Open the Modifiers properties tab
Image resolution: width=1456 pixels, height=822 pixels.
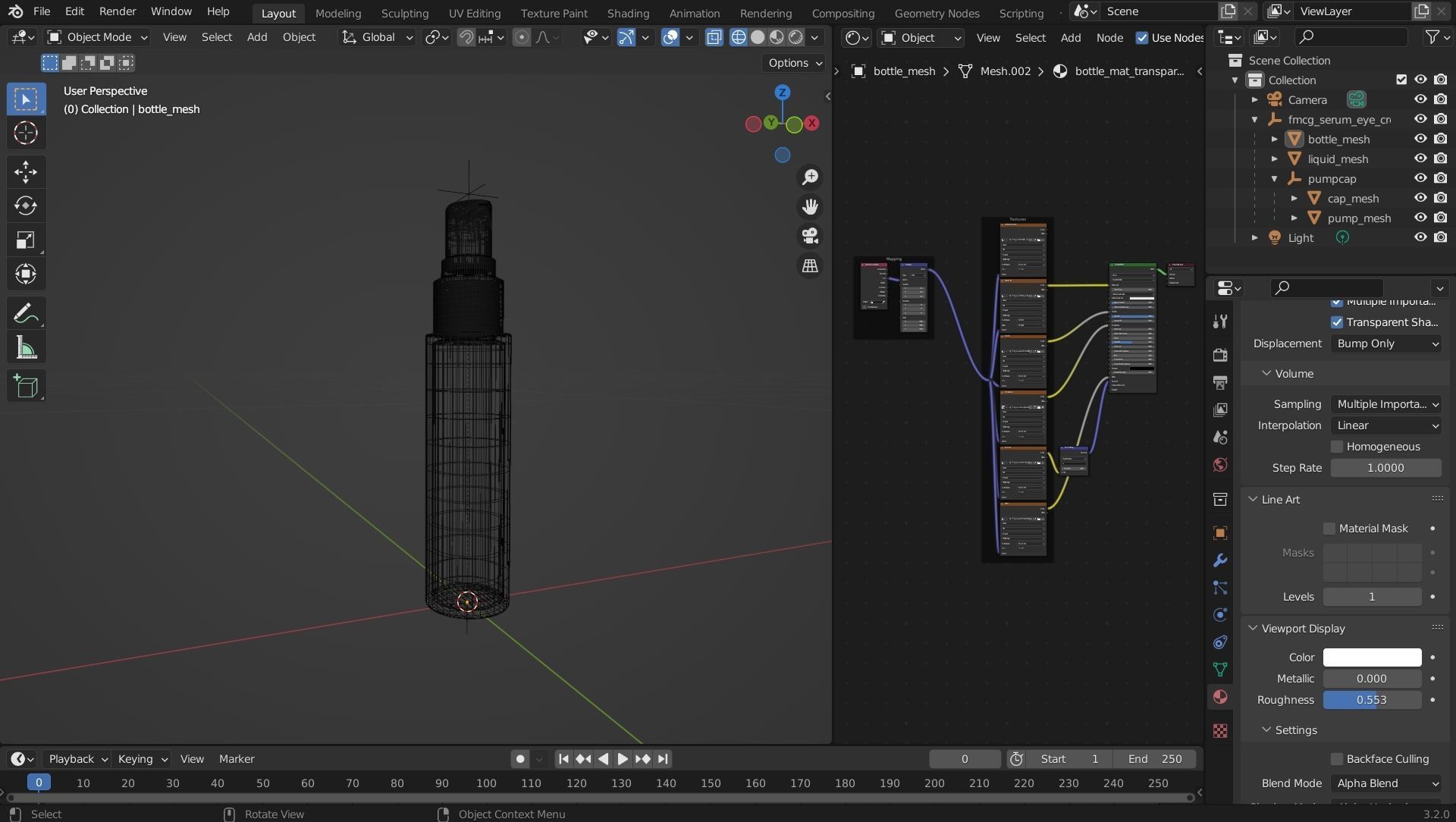[x=1220, y=560]
